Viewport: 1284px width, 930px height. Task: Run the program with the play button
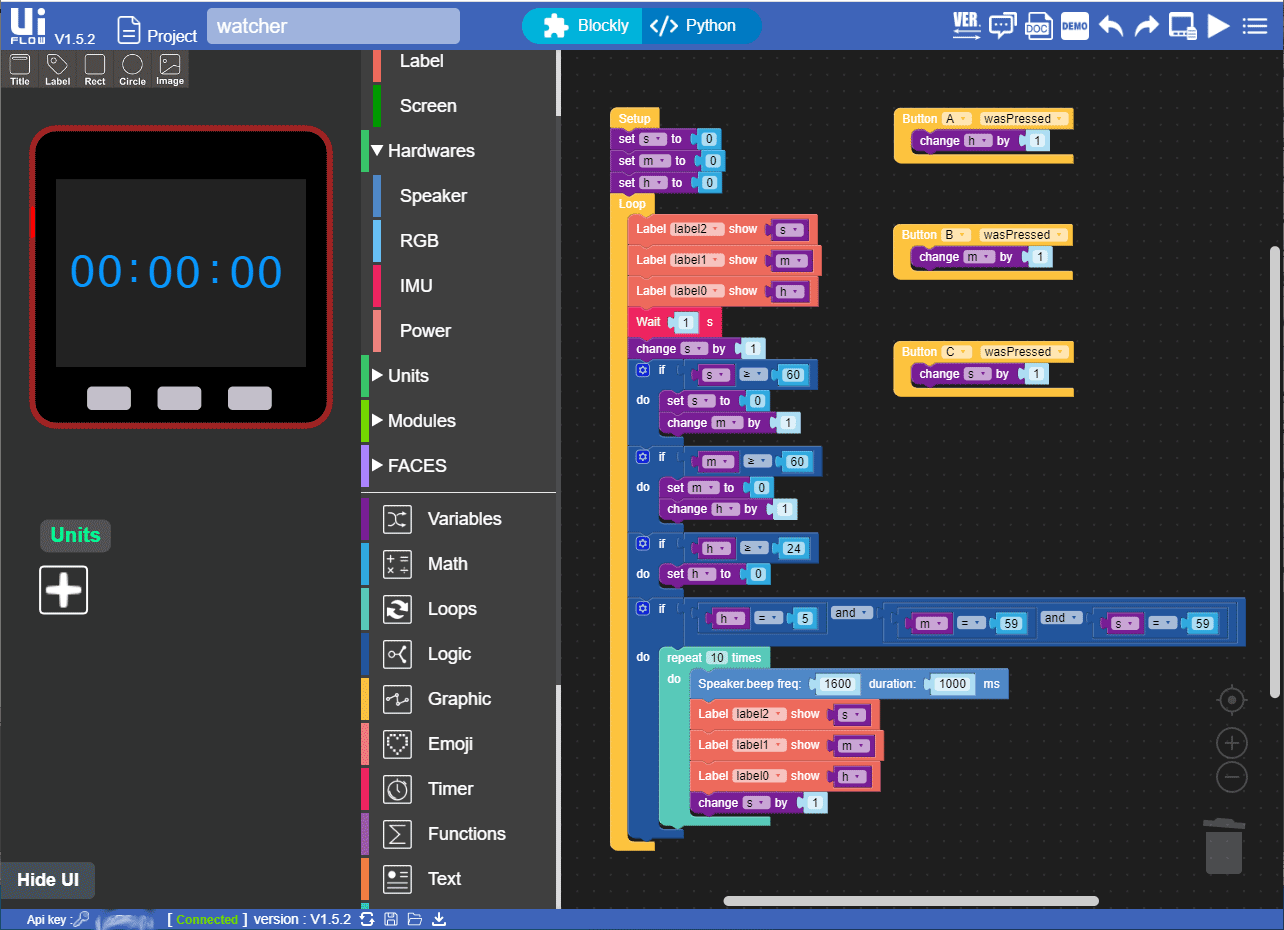tap(1218, 26)
